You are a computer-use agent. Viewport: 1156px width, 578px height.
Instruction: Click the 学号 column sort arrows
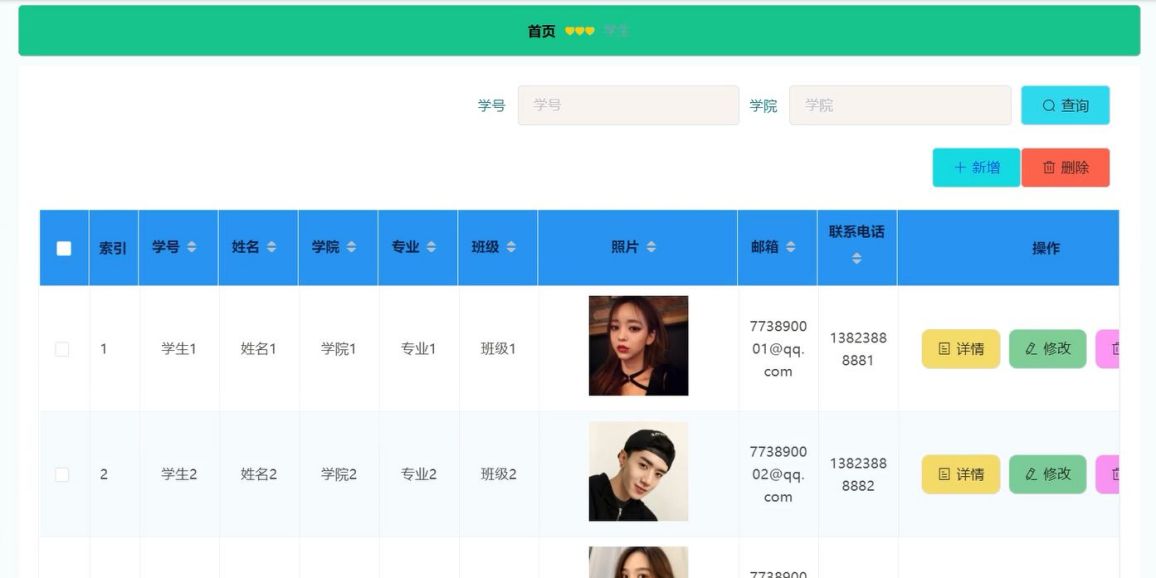(x=192, y=247)
